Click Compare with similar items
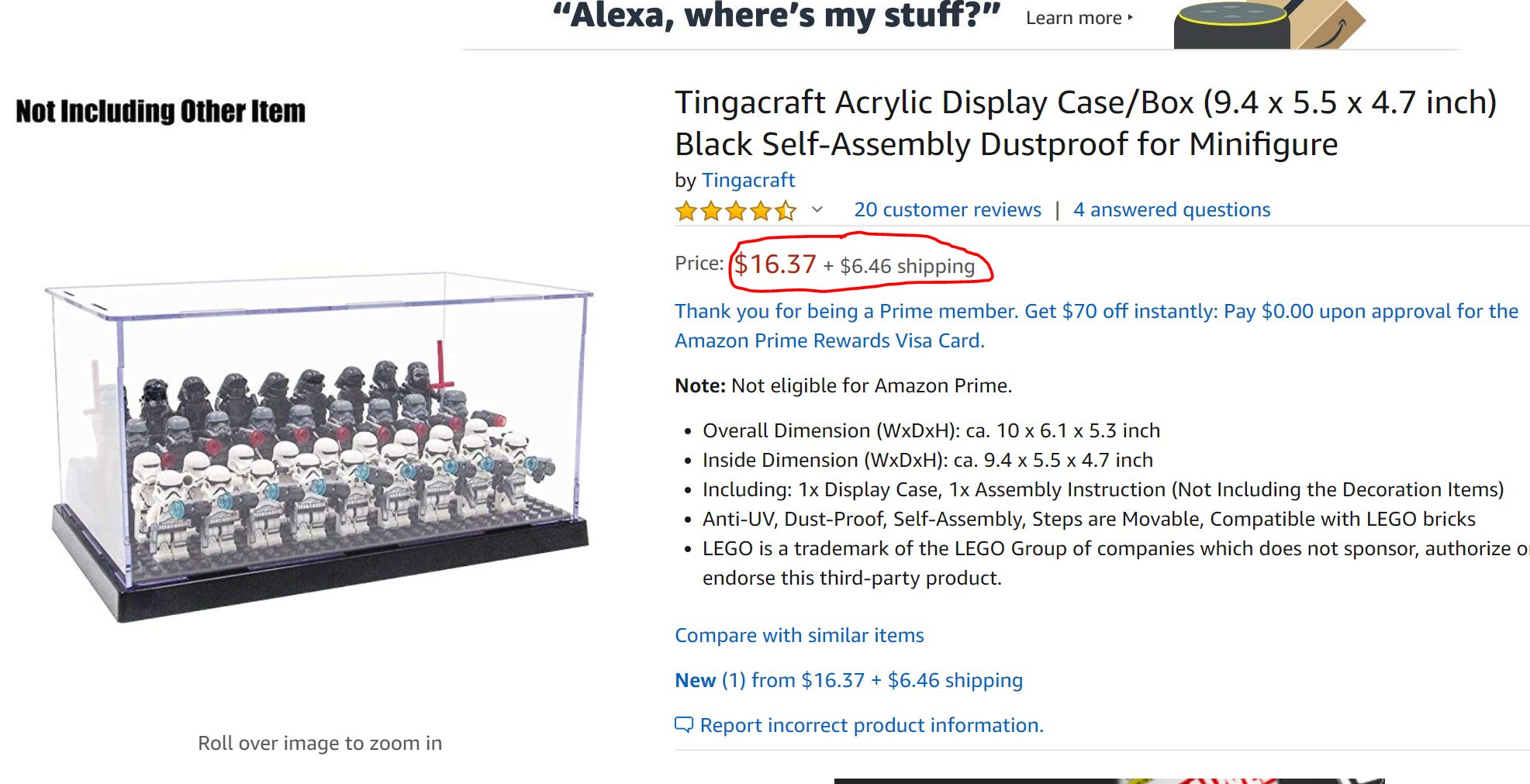Image resolution: width=1530 pixels, height=784 pixels. tap(799, 635)
